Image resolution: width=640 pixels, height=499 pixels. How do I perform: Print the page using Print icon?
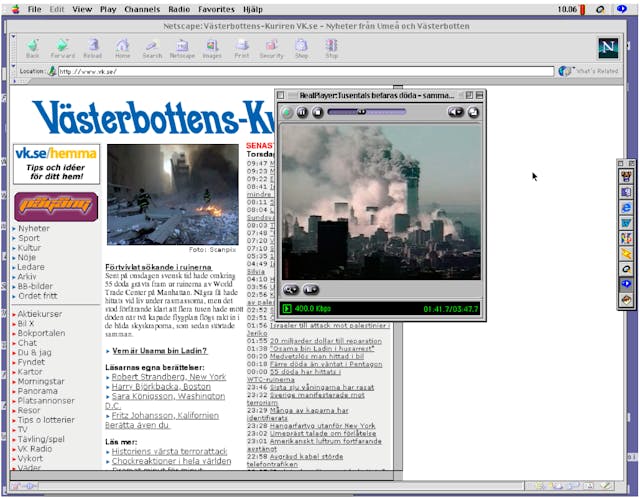242,49
